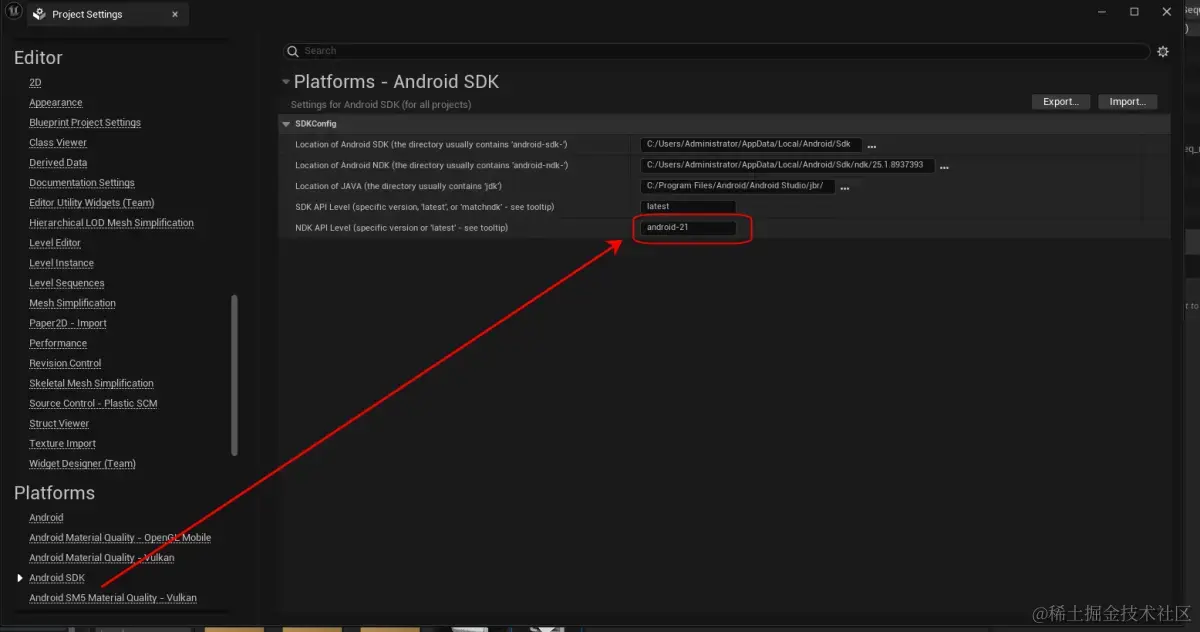Click the Editor section heading
Viewport: 1200px width, 632px height.
pyautogui.click(x=38, y=58)
